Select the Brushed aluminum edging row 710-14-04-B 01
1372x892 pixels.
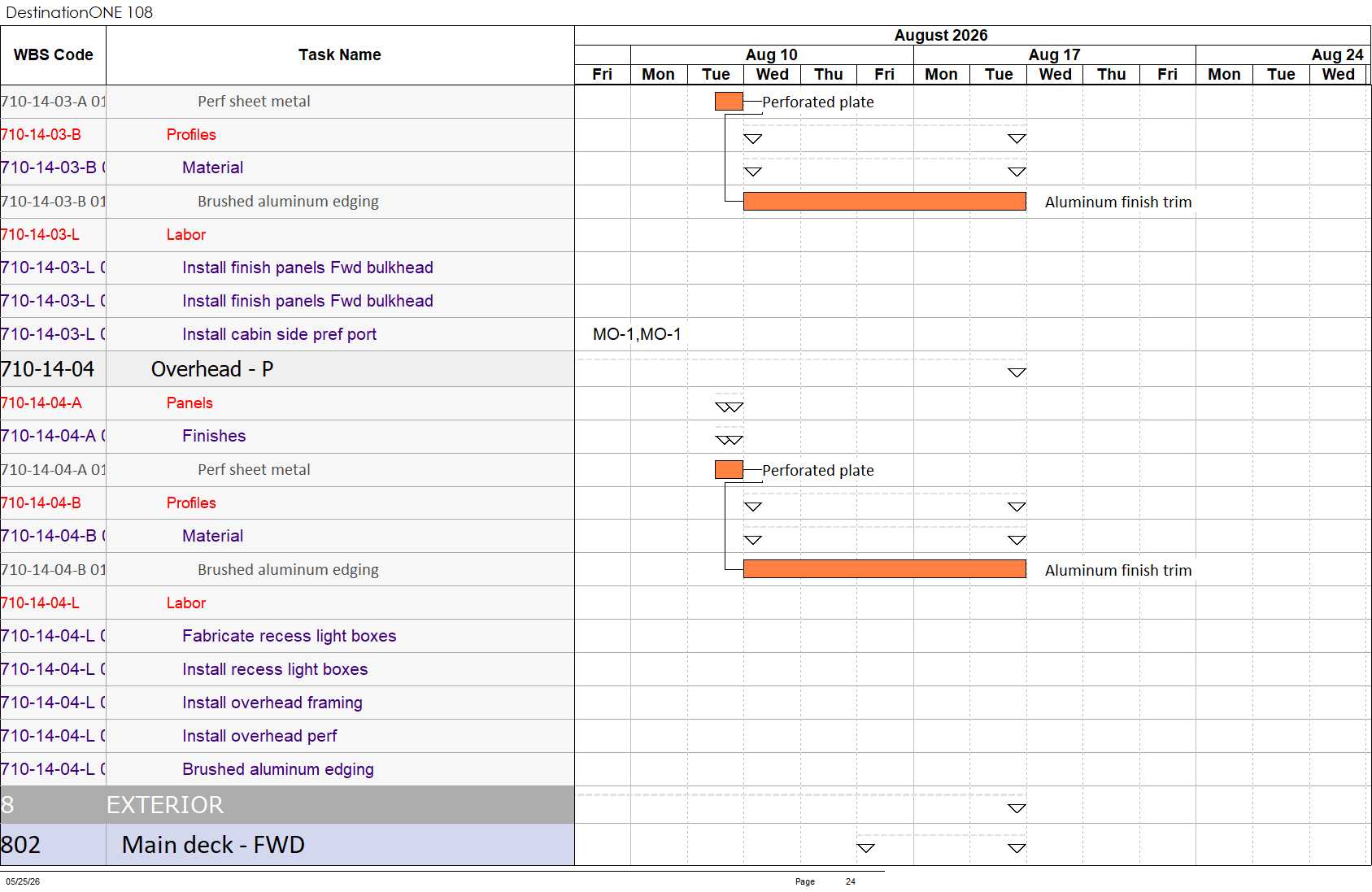[x=287, y=570]
